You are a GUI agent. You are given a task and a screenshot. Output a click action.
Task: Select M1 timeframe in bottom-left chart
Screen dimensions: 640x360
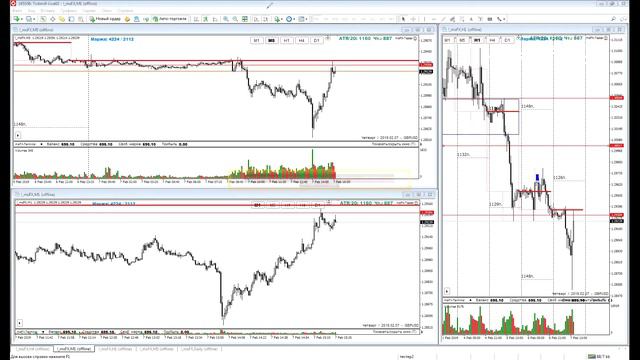pos(257,204)
